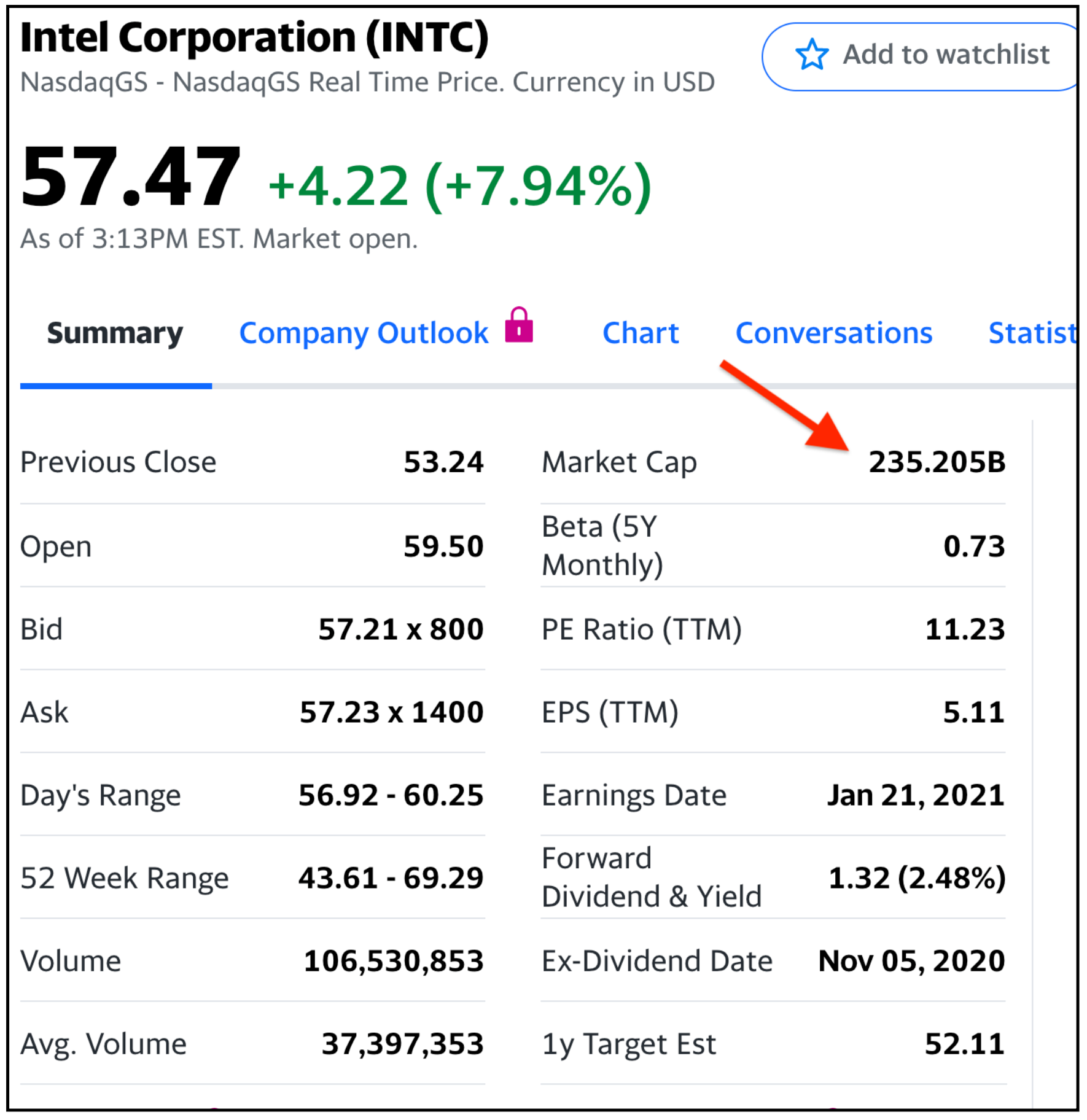Click the 1y Target Est label
The height and width of the screenshot is (1120, 1087).
pos(629,1045)
